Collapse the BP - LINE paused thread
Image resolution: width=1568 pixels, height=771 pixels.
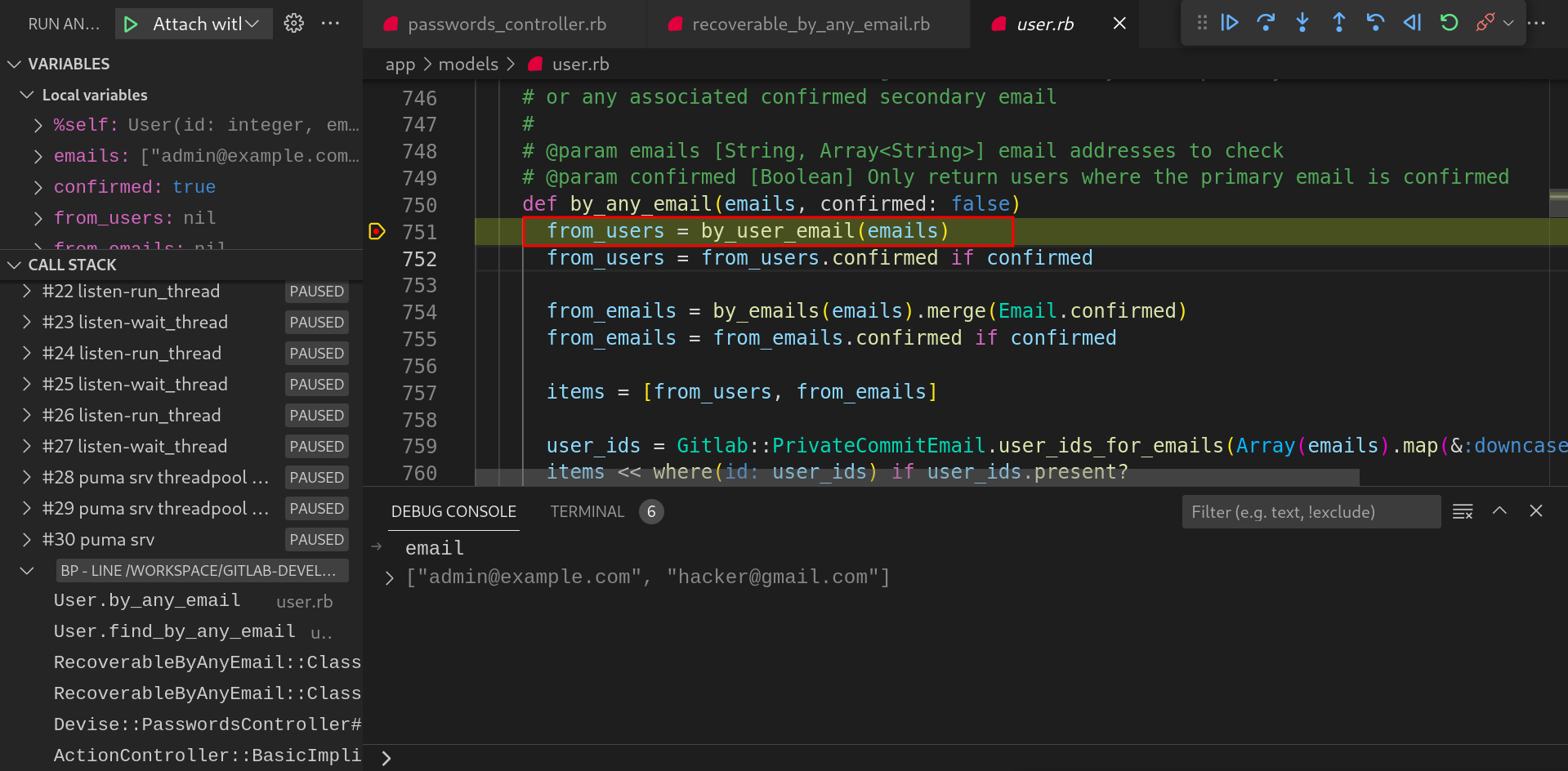27,571
